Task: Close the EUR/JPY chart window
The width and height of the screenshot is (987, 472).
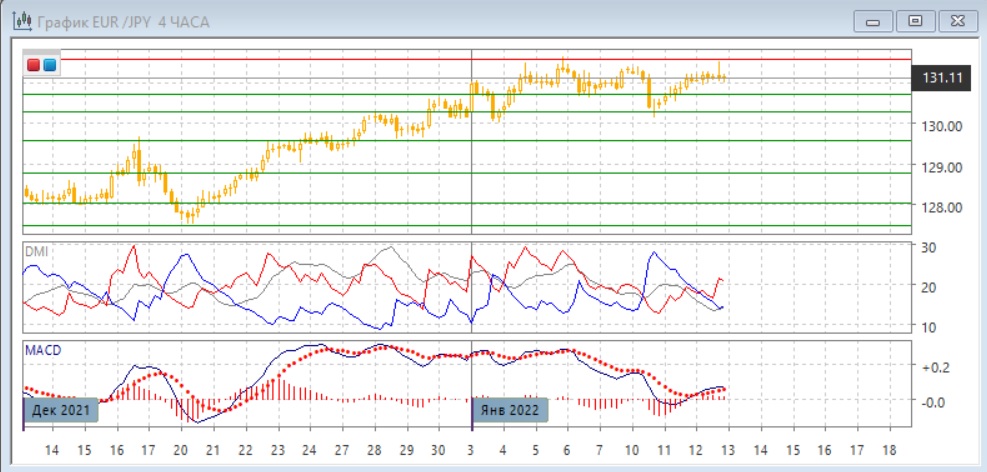Action: coord(954,21)
